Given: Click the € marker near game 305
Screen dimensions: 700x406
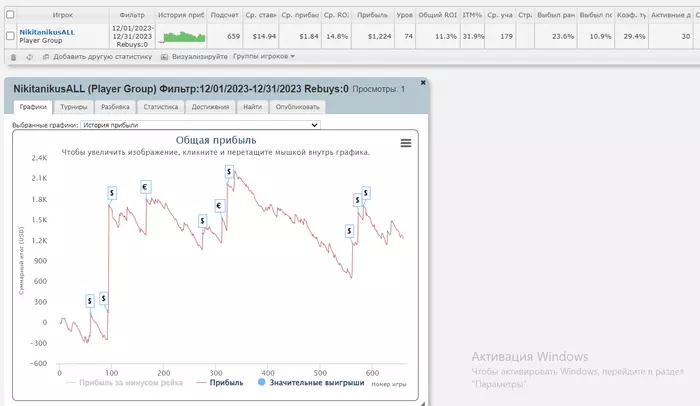Looking at the screenshot, I should click(x=219, y=206).
